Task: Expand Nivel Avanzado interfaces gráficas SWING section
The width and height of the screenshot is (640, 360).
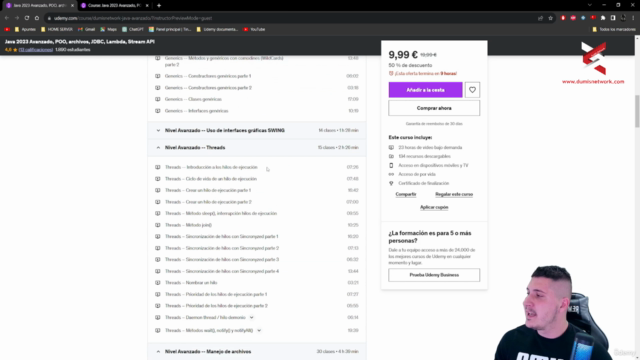Action: pos(257,130)
